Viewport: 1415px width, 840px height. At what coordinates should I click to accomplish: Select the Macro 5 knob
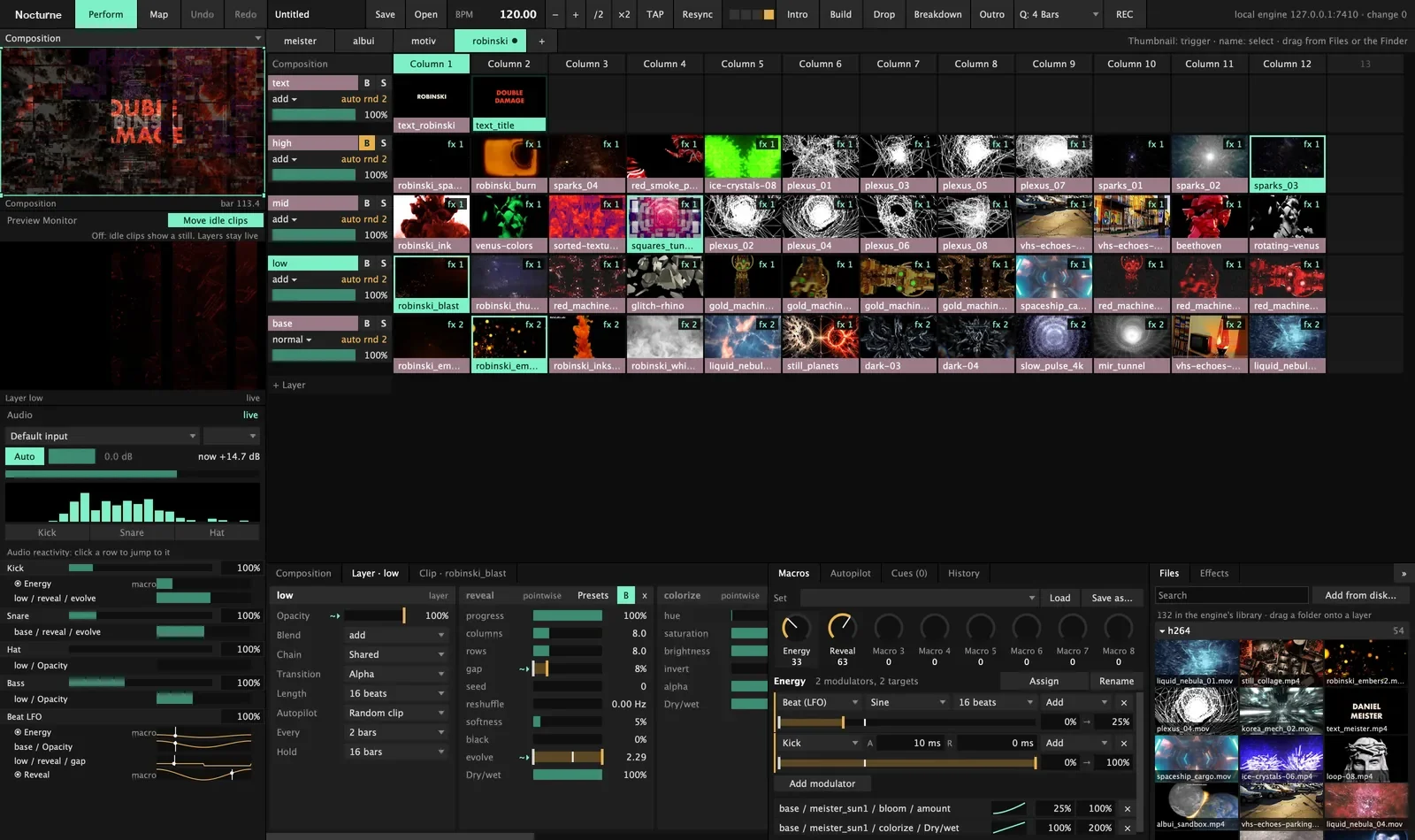[x=980, y=628]
